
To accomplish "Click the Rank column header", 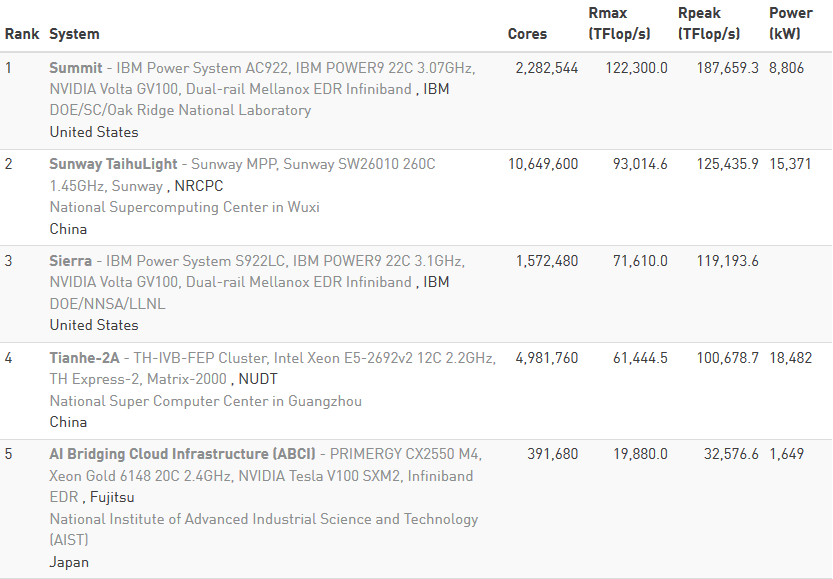I will click(22, 34).
